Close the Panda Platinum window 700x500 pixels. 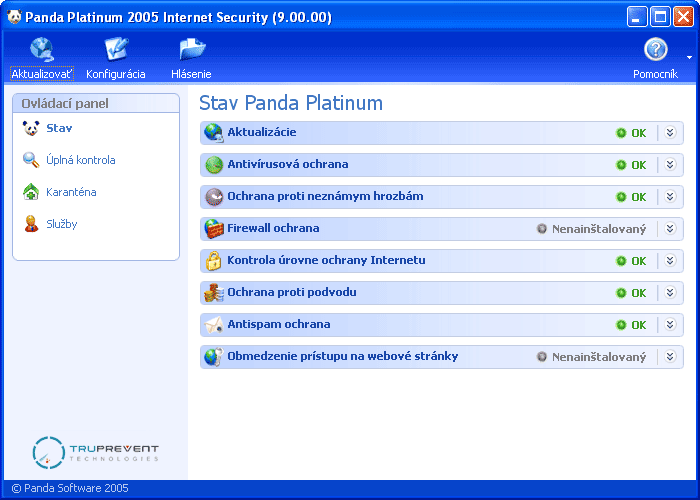(x=683, y=17)
